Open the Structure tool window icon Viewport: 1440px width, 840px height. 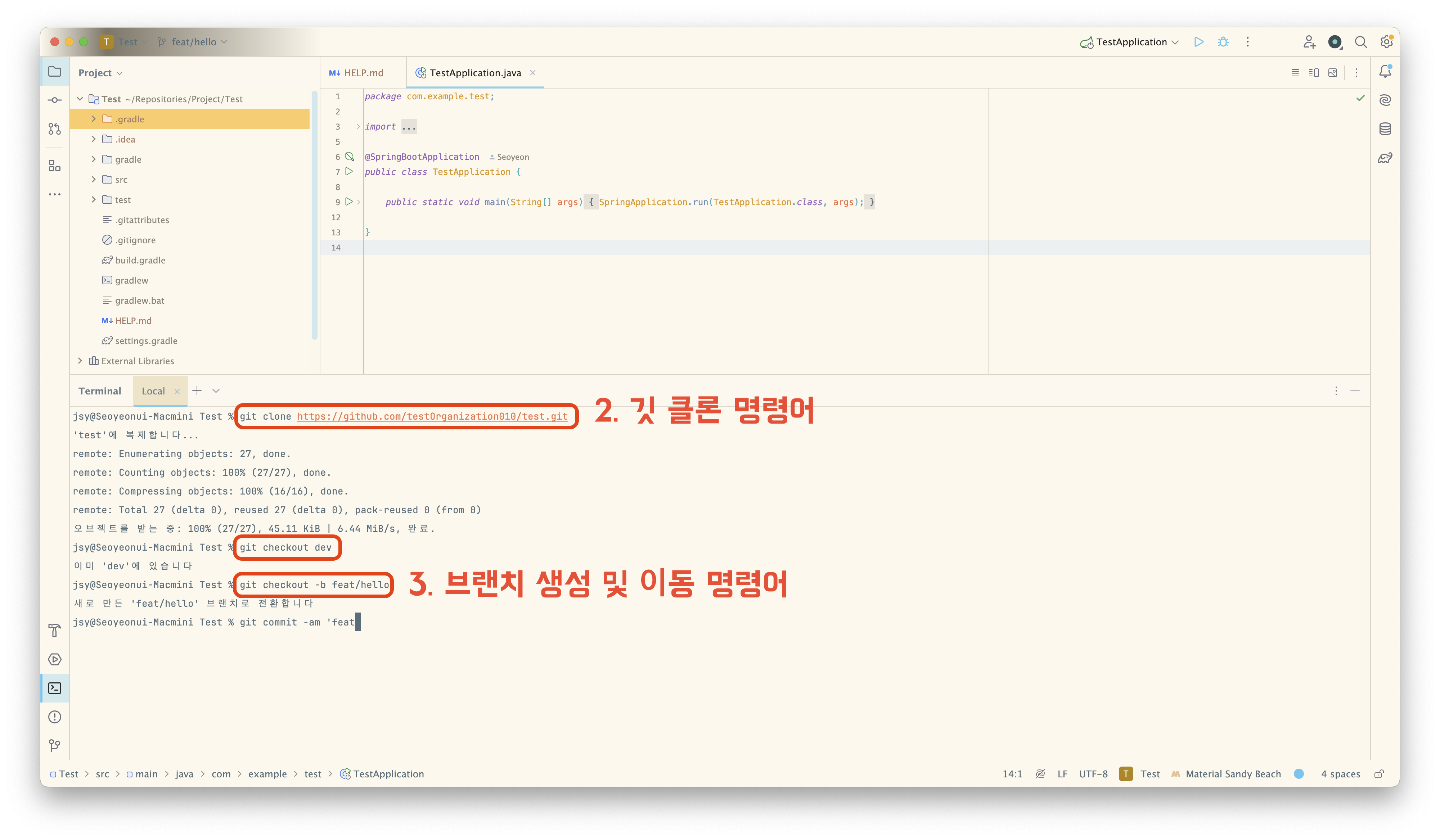pyautogui.click(x=54, y=166)
